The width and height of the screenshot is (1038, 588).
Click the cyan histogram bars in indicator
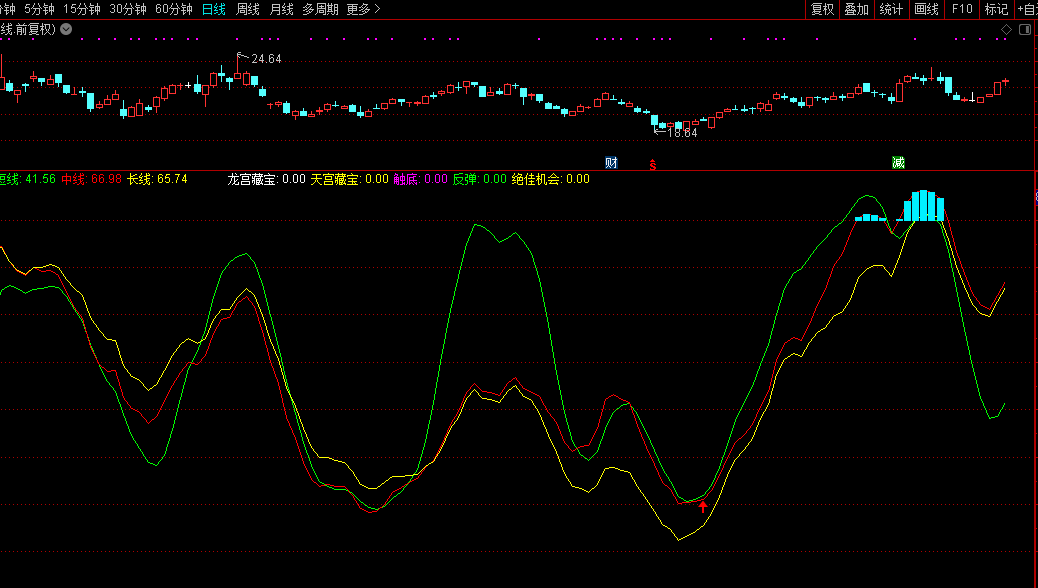(924, 206)
